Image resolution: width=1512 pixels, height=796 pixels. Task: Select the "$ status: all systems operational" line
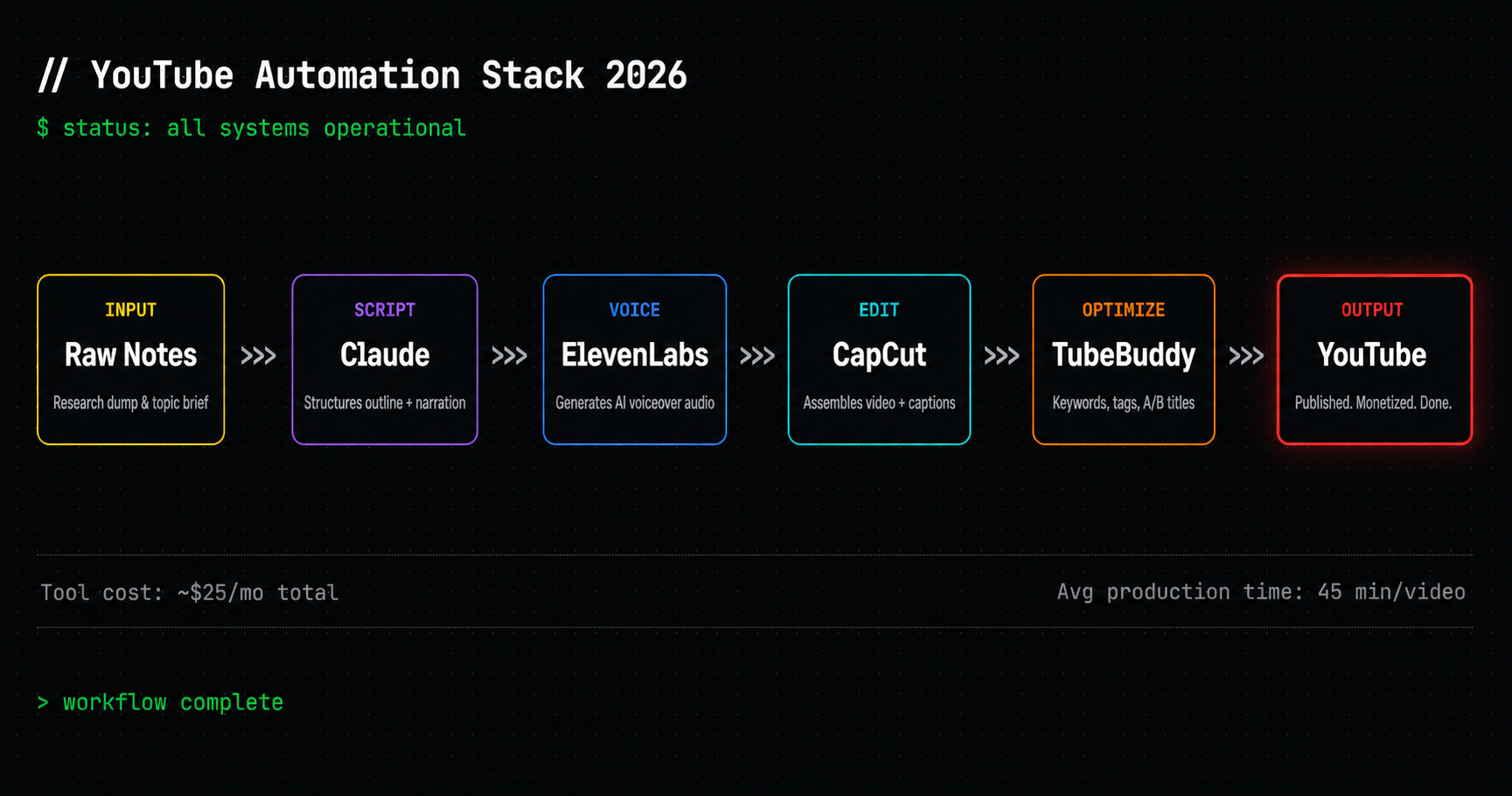[251, 128]
